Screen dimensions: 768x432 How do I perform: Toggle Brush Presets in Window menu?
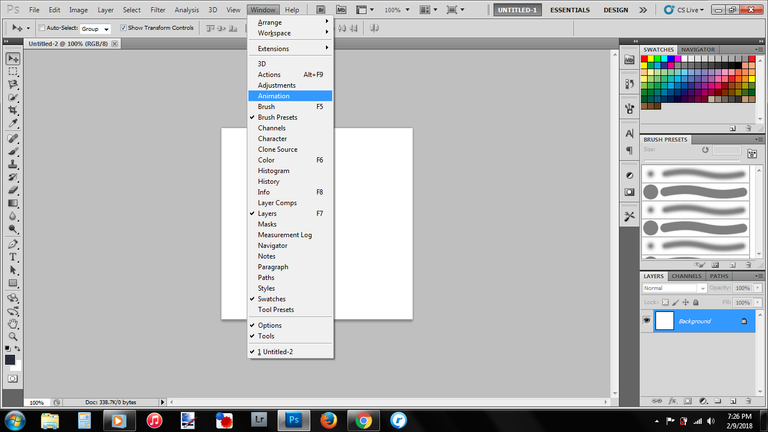coord(290,118)
